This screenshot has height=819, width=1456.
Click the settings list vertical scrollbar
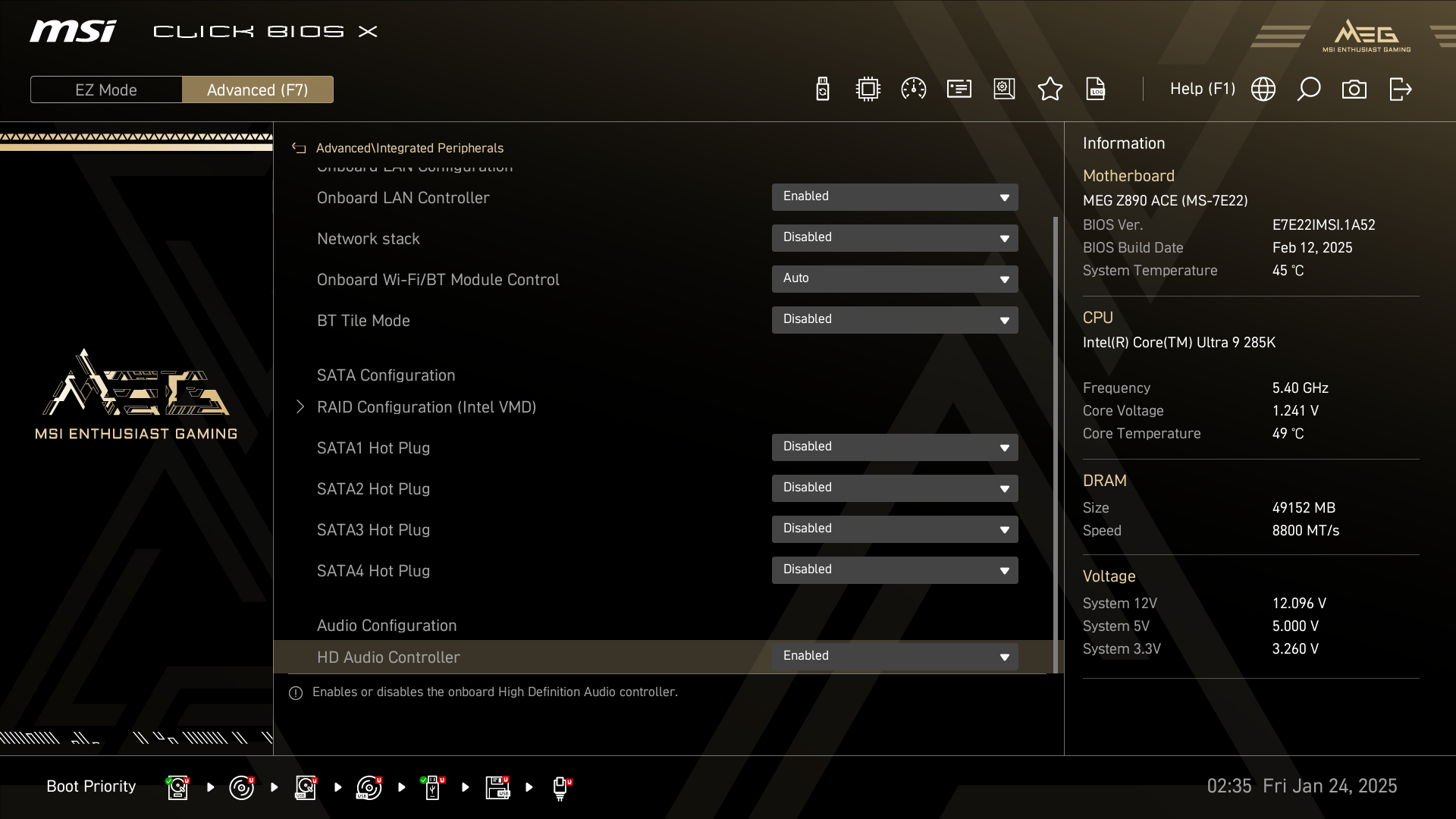tap(1055, 444)
